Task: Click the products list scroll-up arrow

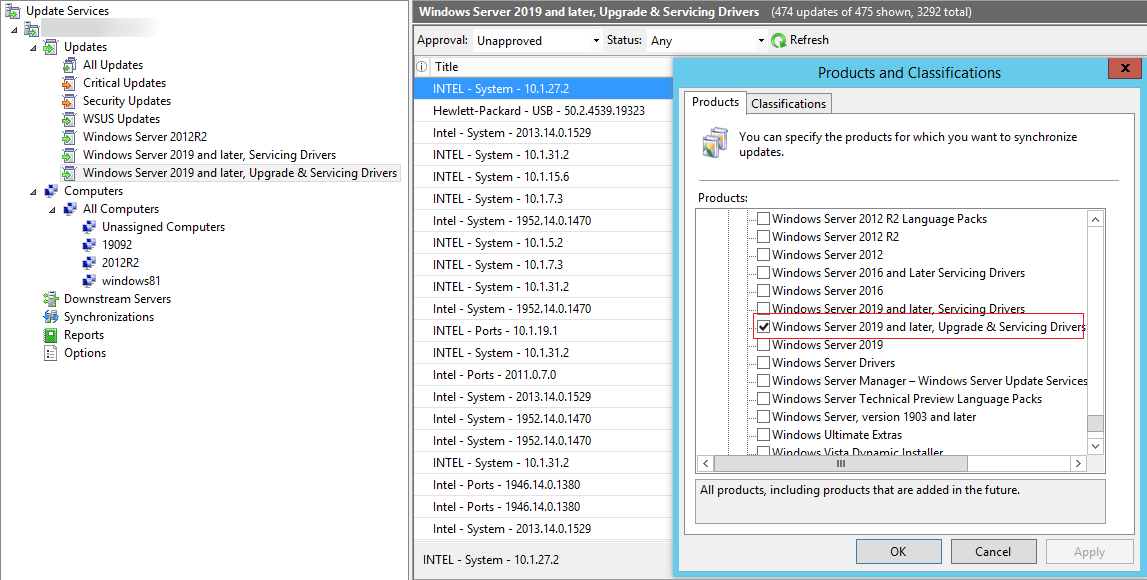Action: [x=1096, y=219]
